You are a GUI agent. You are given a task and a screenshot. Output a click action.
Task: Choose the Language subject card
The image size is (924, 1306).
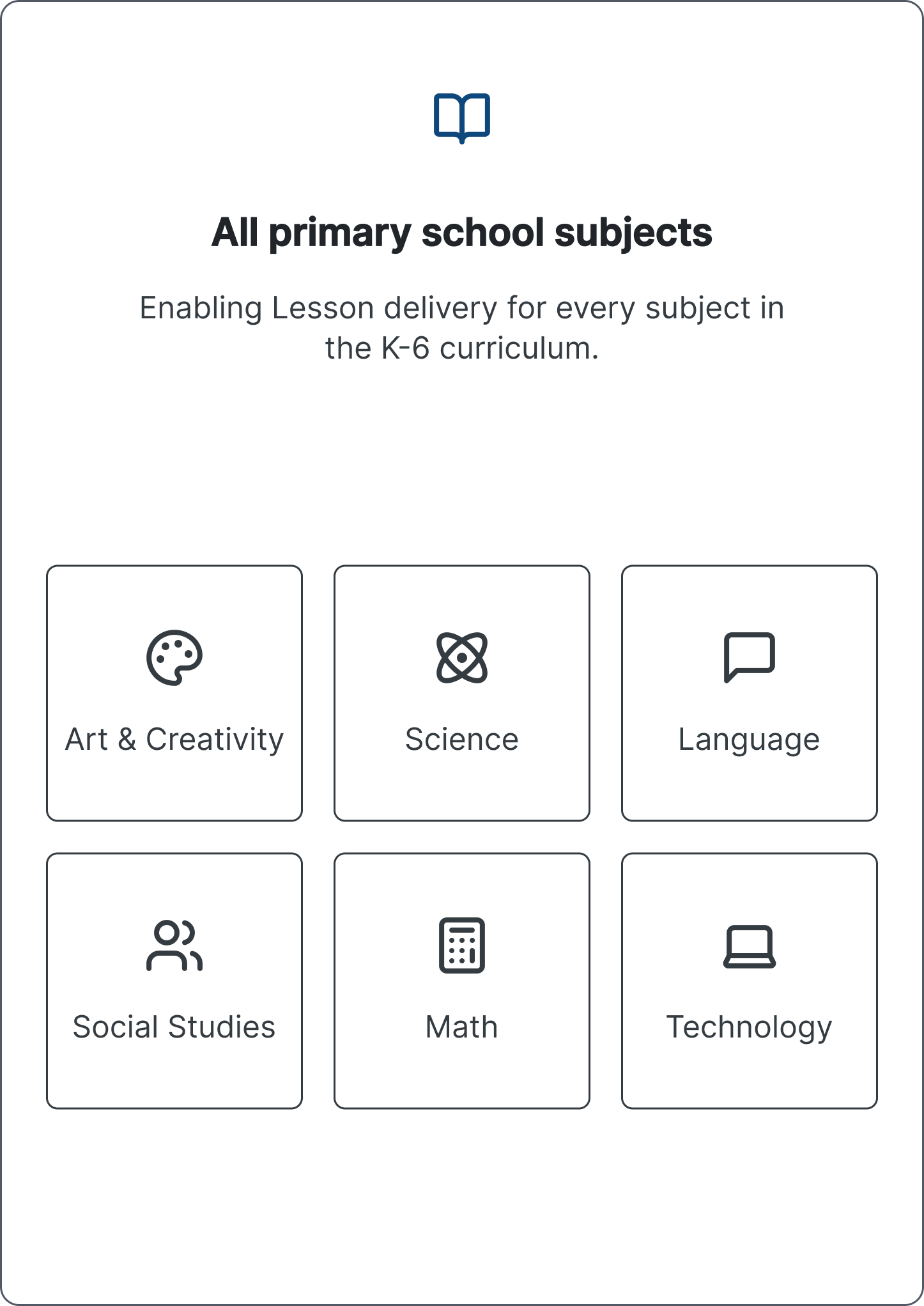coord(750,693)
